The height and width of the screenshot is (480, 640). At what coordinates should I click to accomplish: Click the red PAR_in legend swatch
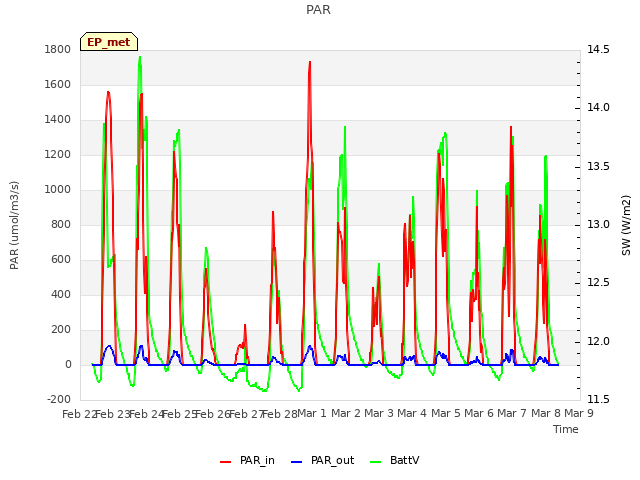pos(225,462)
